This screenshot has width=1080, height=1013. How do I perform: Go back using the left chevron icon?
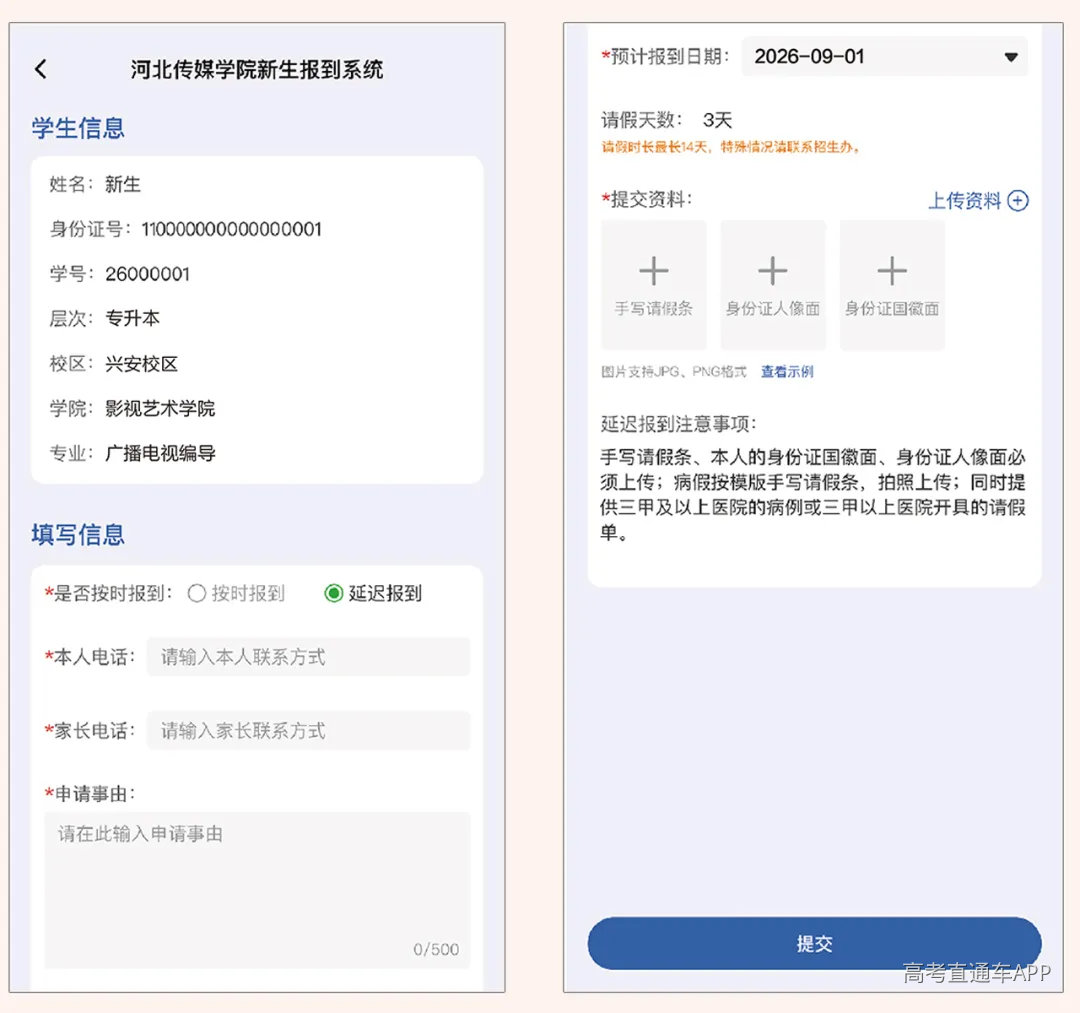[x=41, y=69]
